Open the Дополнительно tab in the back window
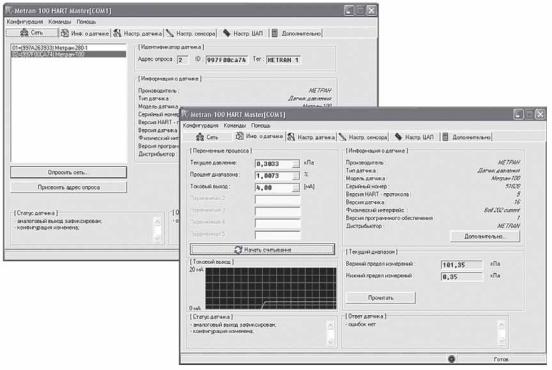 point(297,33)
